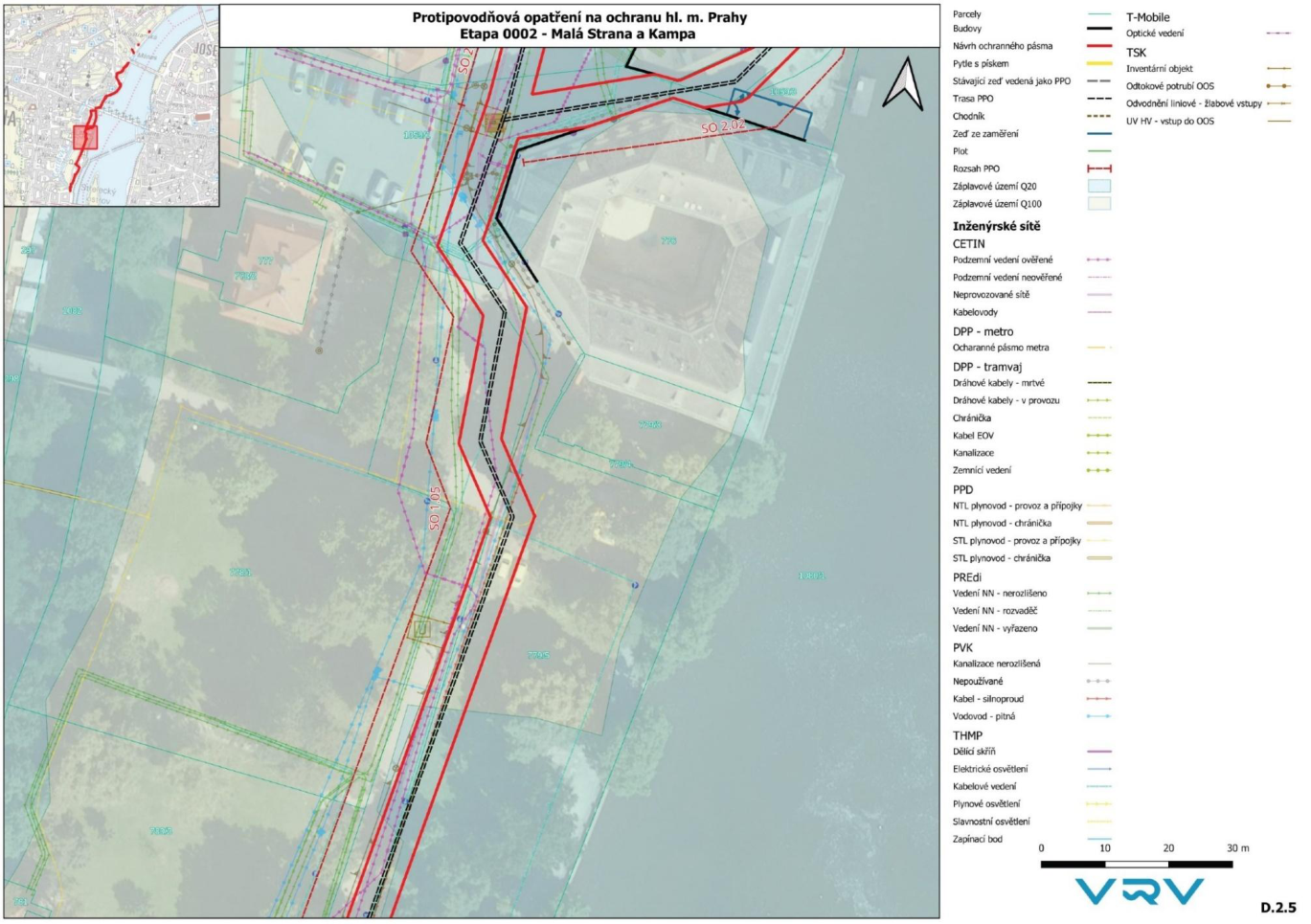Click the north arrow compass symbol

(x=902, y=84)
